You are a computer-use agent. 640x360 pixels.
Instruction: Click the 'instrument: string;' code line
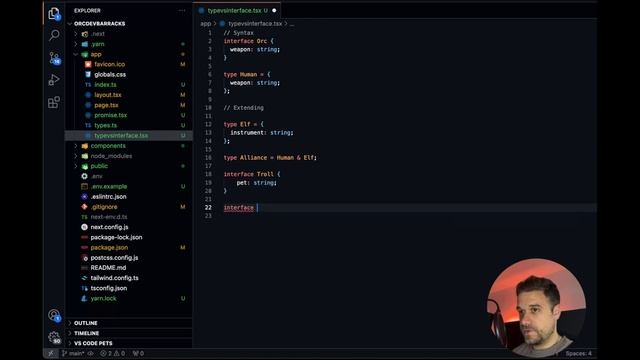262,133
